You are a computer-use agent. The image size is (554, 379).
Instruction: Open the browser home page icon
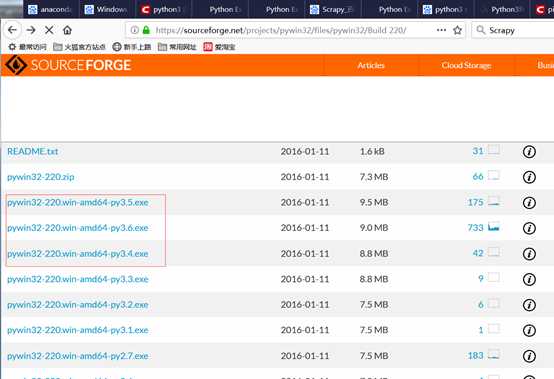(x=67, y=30)
